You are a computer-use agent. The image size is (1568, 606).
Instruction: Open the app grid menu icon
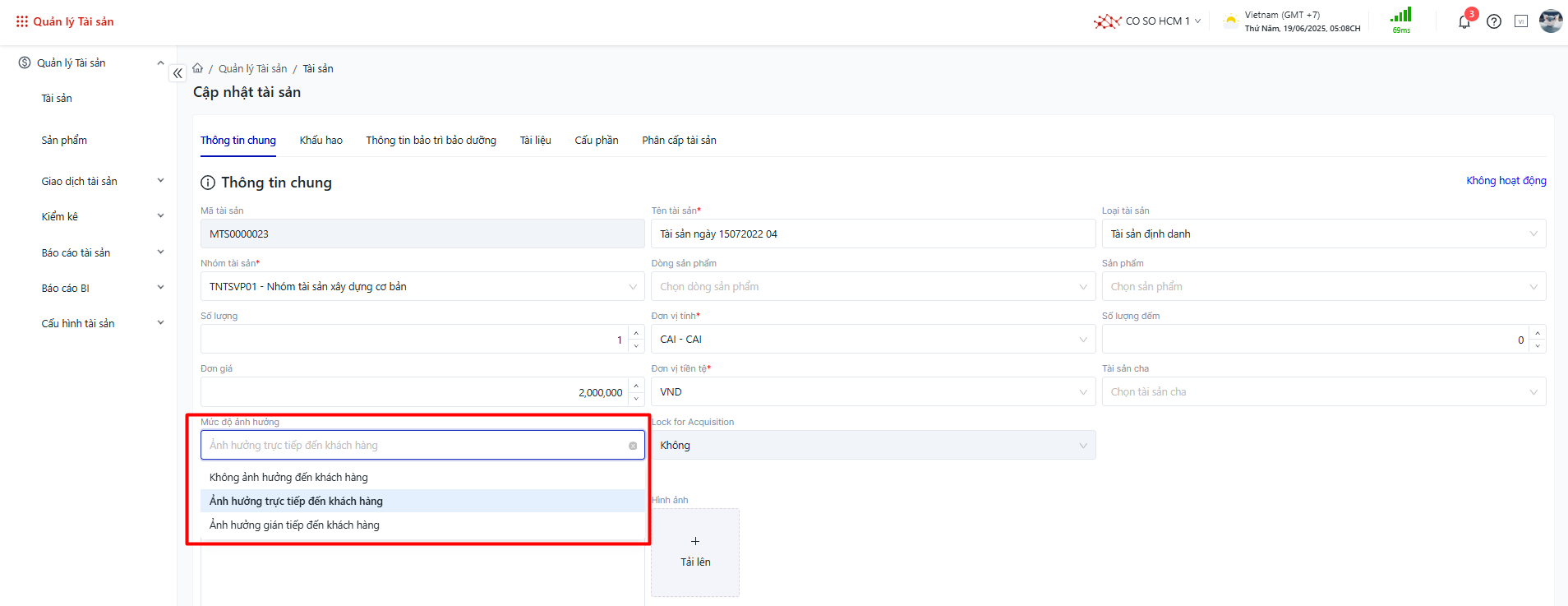pyautogui.click(x=21, y=21)
